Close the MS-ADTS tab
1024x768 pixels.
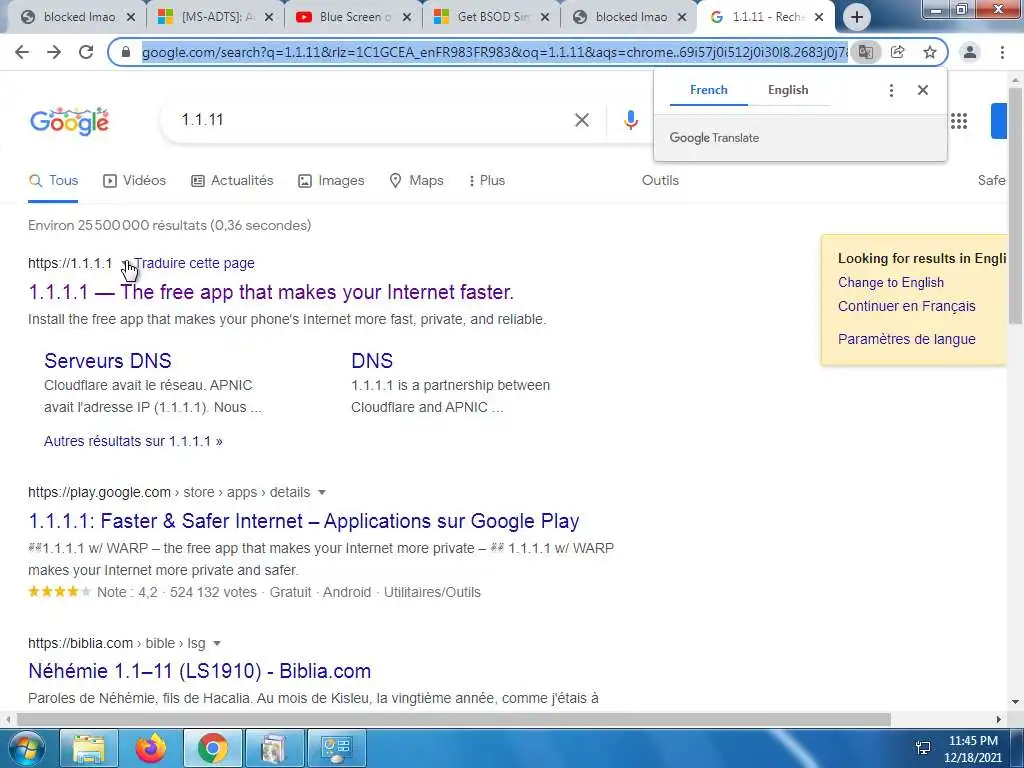click(269, 17)
